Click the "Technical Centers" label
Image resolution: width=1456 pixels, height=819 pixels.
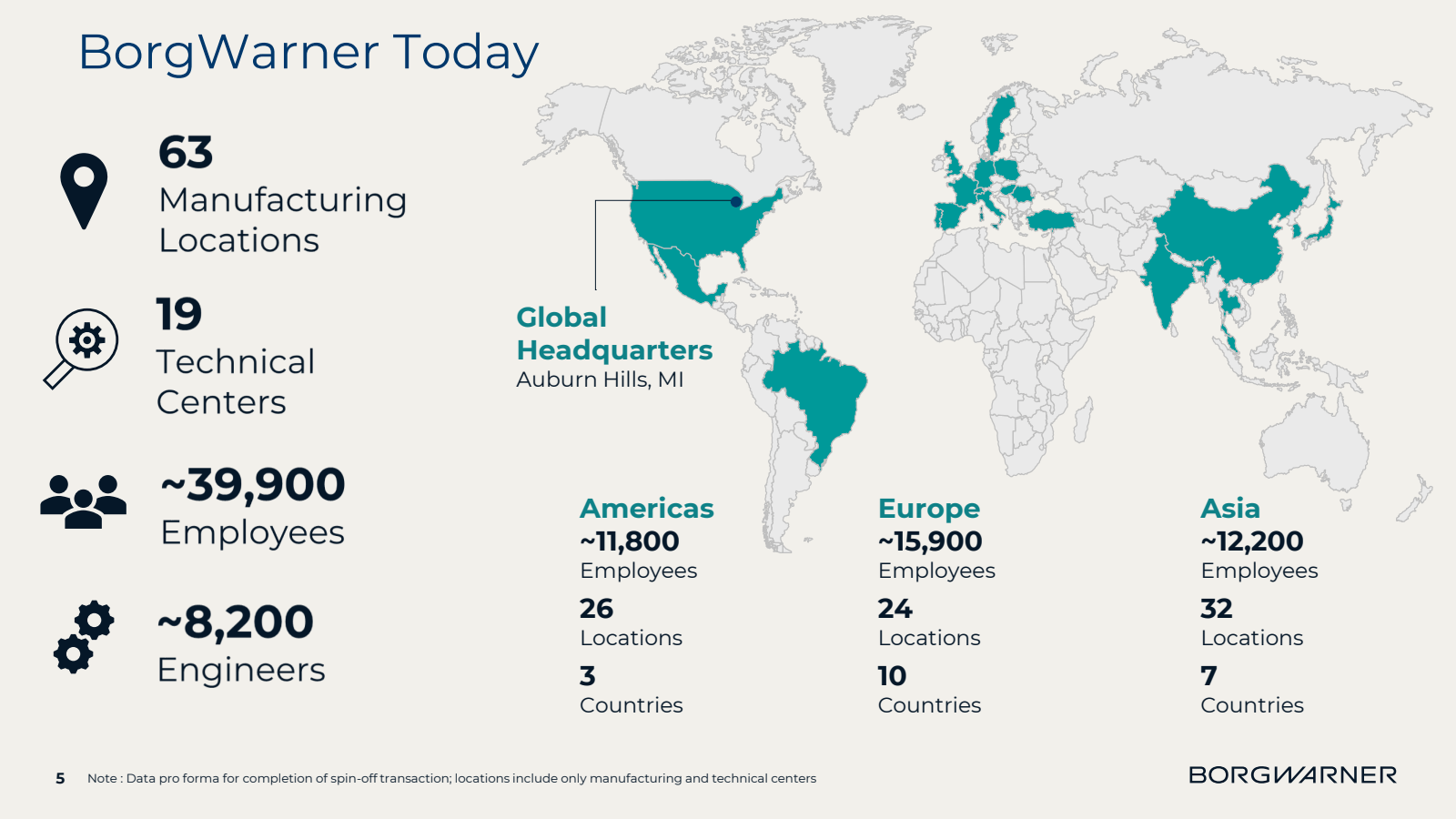[x=236, y=381]
